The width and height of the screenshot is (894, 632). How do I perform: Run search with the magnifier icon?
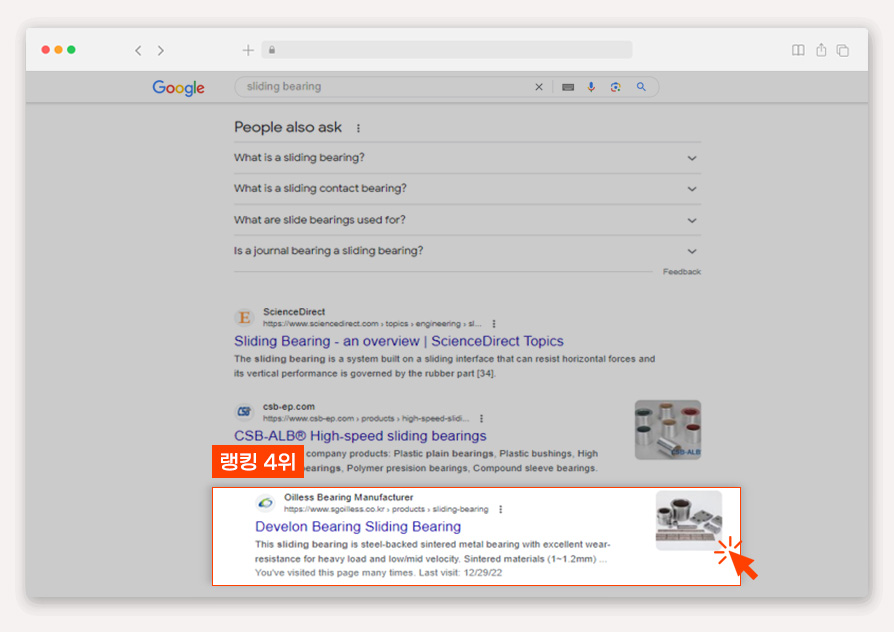[641, 87]
